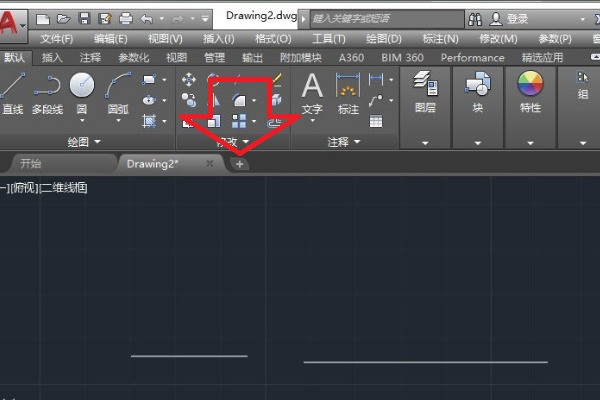The height and width of the screenshot is (400, 600).
Task: Click the 登录 sign-in button
Action: pyautogui.click(x=517, y=18)
